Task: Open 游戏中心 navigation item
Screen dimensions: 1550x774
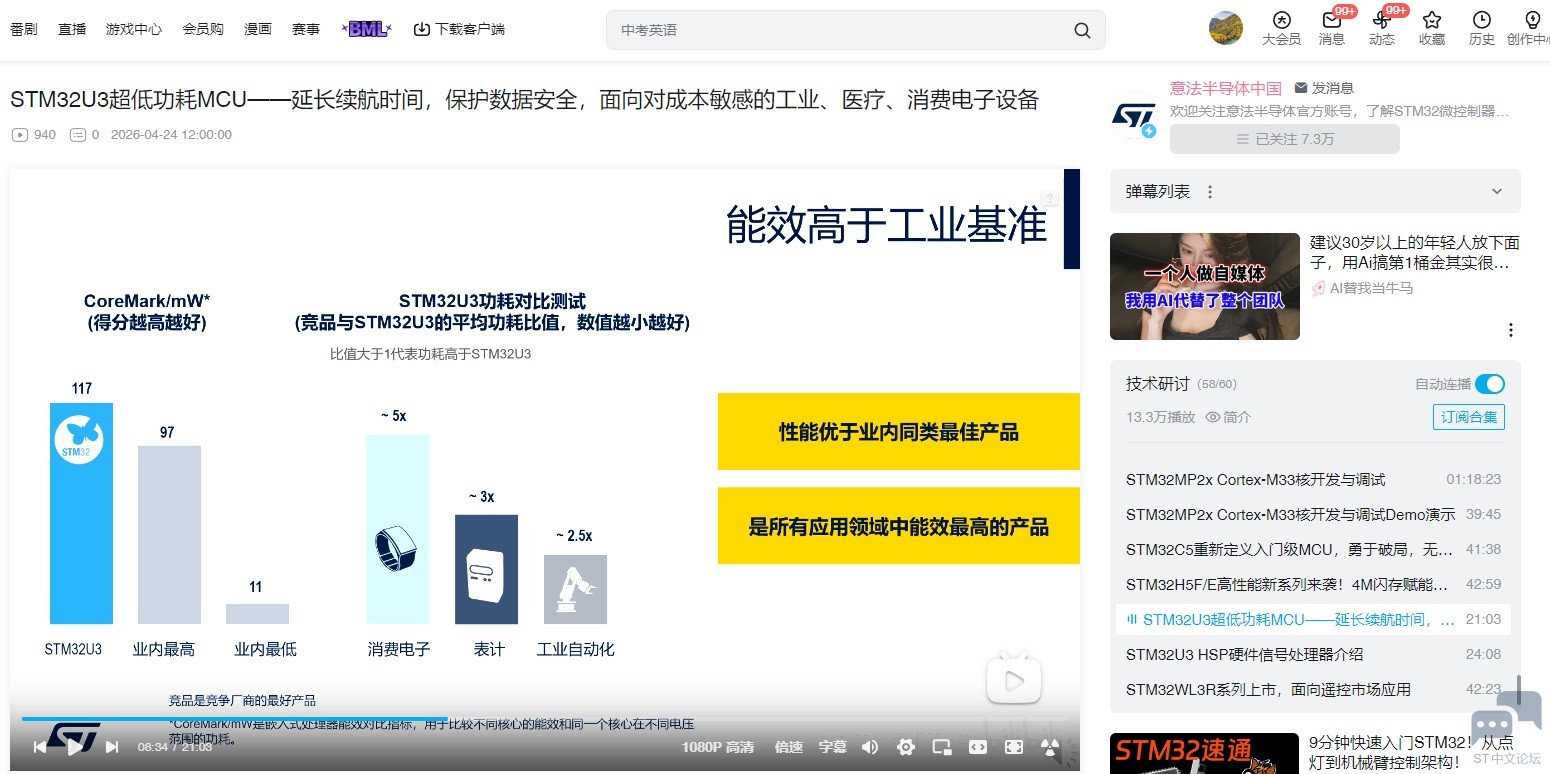Action: (134, 29)
